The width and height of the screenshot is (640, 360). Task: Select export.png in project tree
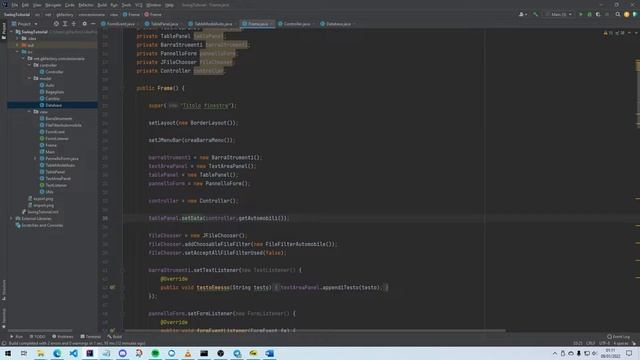click(43, 198)
